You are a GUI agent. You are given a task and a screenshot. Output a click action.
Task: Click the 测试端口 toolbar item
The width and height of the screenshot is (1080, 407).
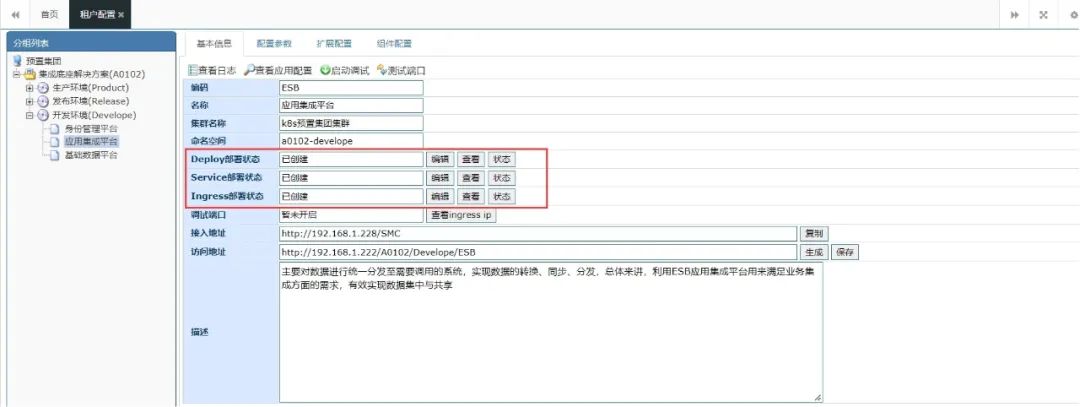tap(401, 70)
